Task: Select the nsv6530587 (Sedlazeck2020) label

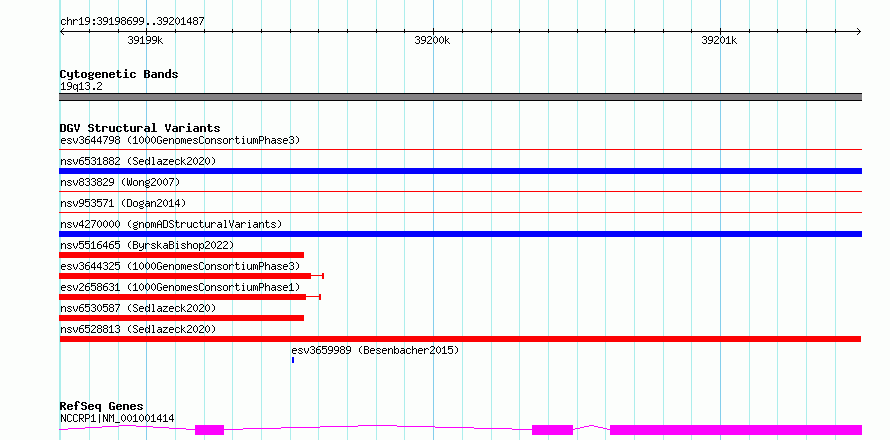Action: 138,308
